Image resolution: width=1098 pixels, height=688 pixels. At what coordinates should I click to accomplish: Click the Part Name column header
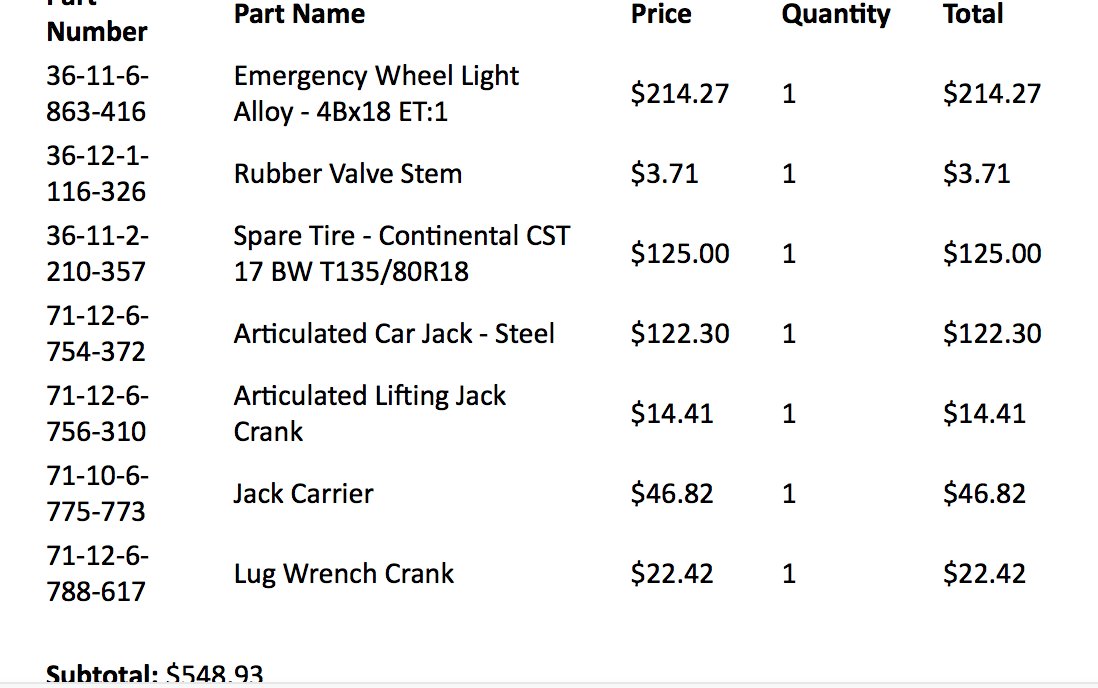coord(299,14)
